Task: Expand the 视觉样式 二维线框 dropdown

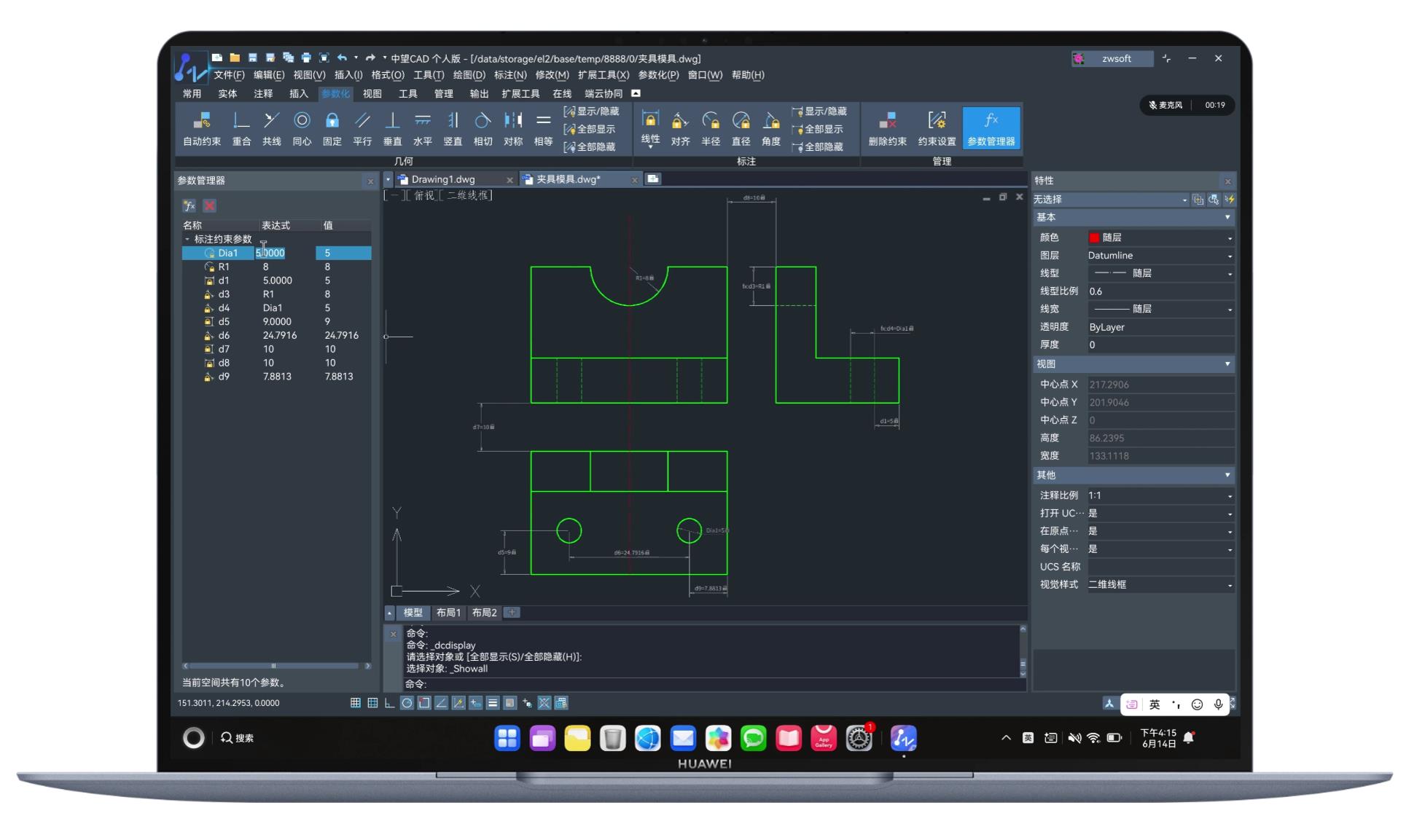Action: pyautogui.click(x=1160, y=584)
